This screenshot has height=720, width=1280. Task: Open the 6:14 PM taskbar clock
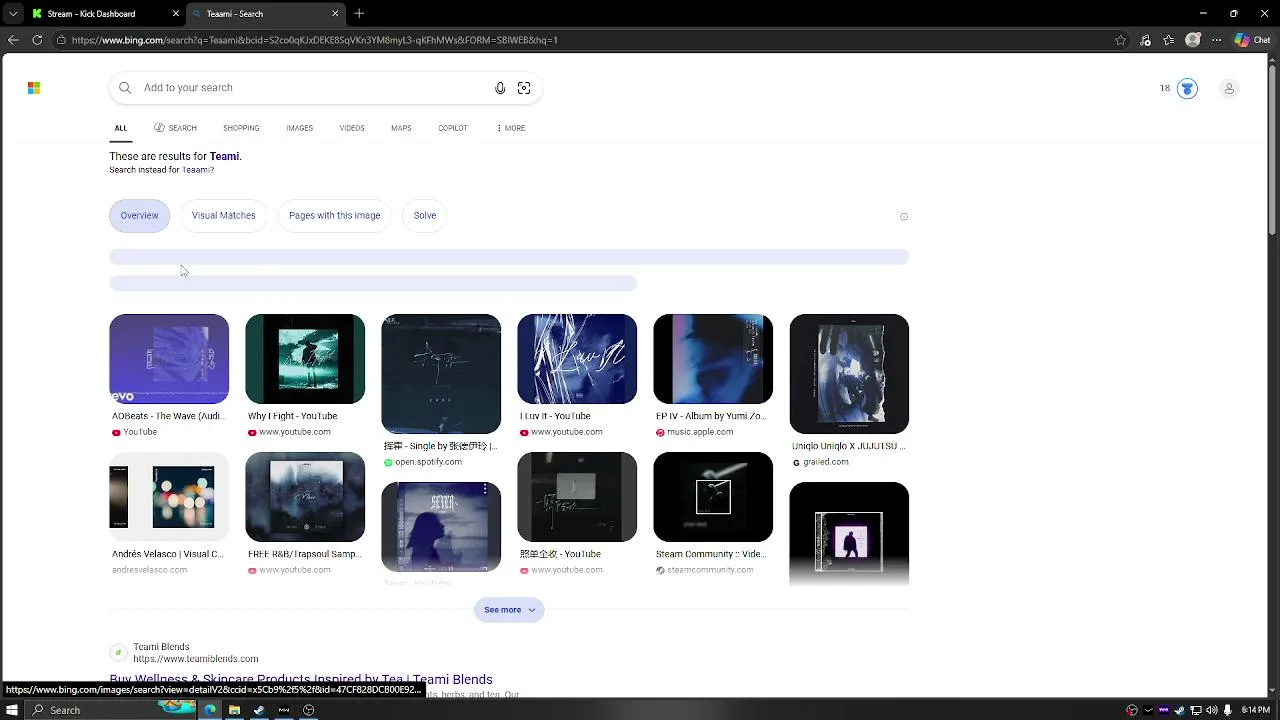(x=1256, y=710)
